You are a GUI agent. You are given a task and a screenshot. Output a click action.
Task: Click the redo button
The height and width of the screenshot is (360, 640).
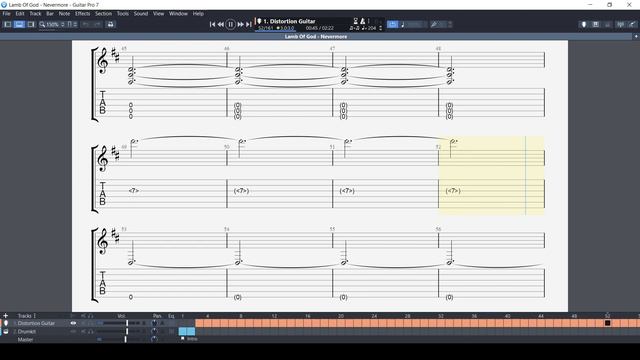(x=97, y=24)
